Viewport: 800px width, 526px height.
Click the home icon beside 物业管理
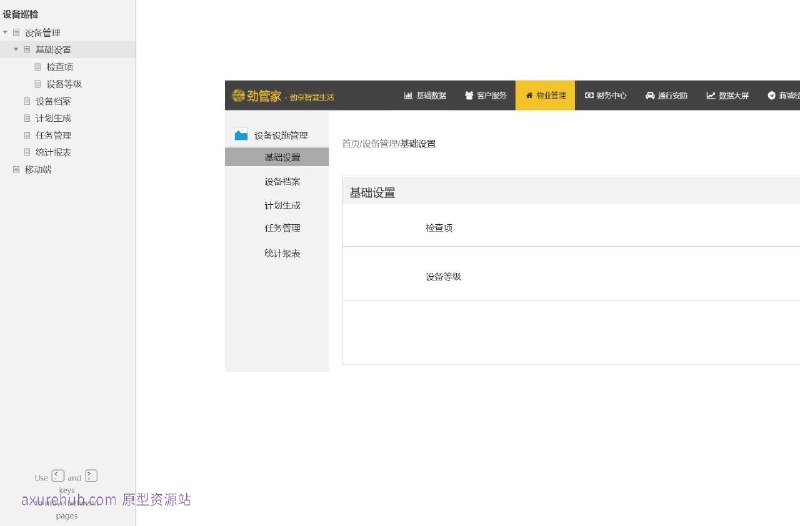529,95
